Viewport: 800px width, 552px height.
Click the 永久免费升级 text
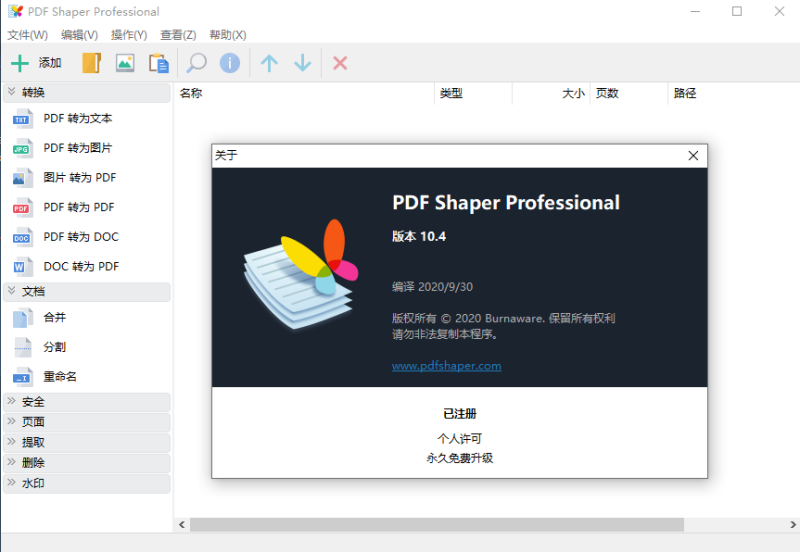(460, 458)
